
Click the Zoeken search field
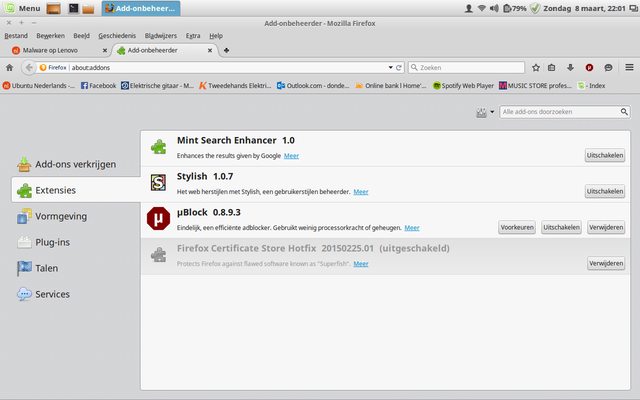coord(467,68)
